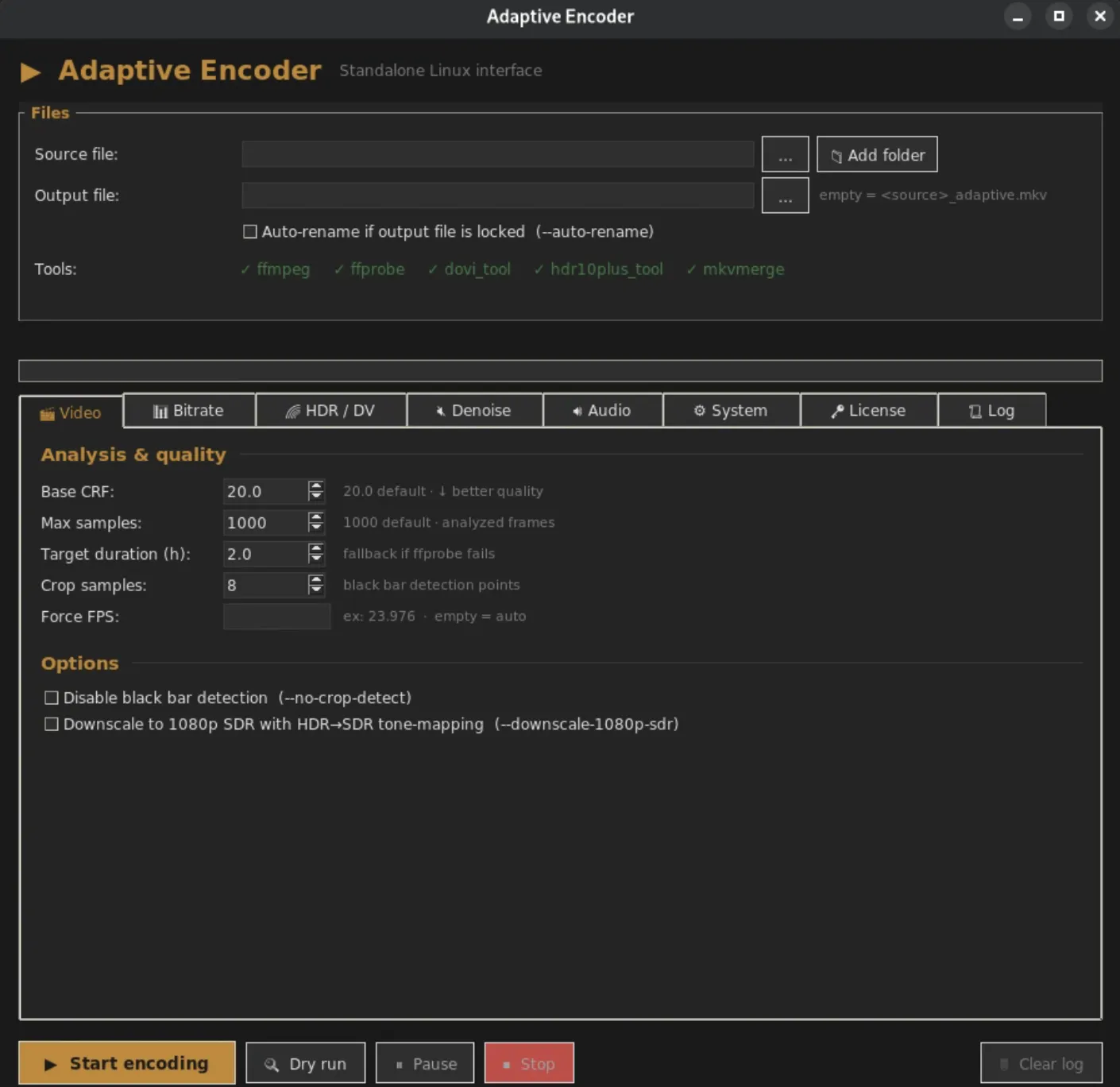
Task: Click Add folder button
Action: click(877, 154)
